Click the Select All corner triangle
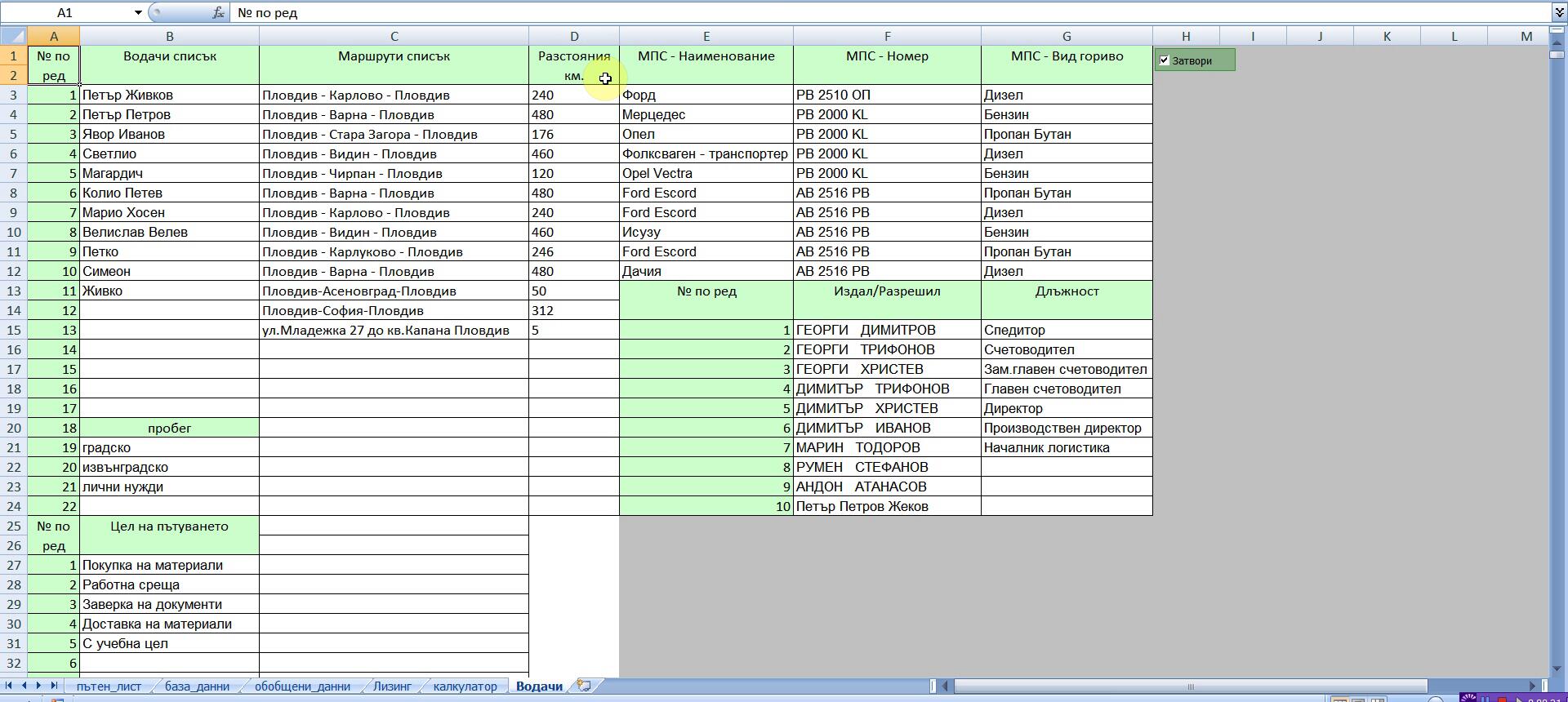 pos(14,36)
